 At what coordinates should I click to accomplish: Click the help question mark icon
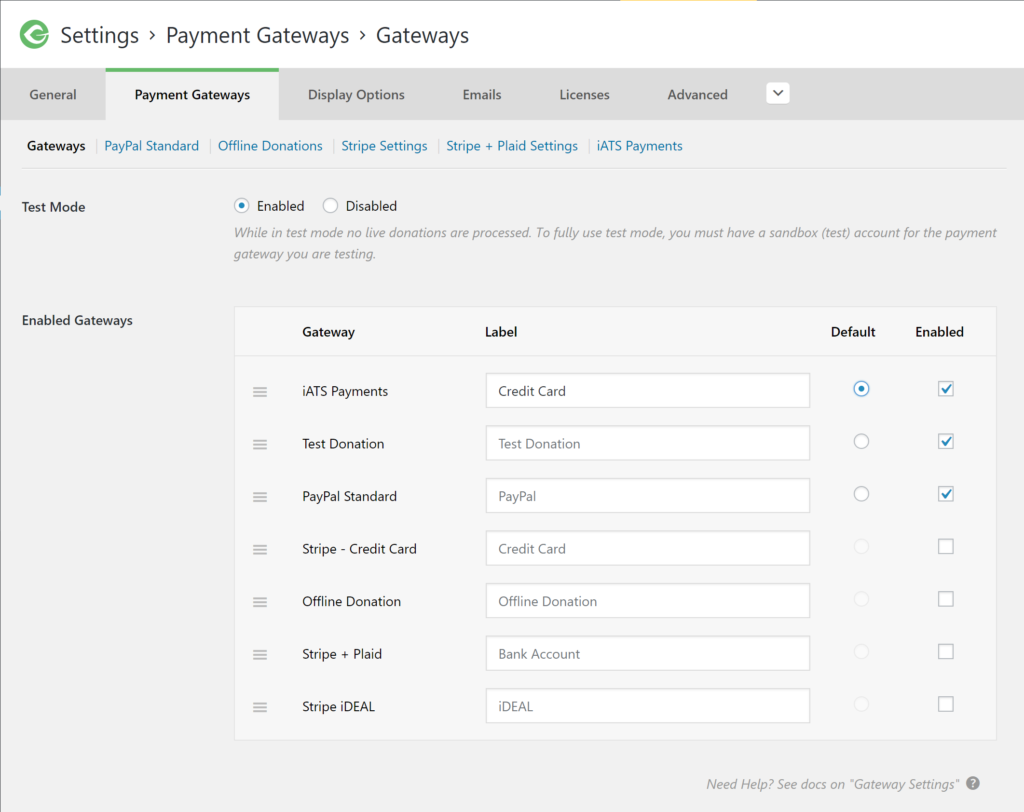pos(973,783)
